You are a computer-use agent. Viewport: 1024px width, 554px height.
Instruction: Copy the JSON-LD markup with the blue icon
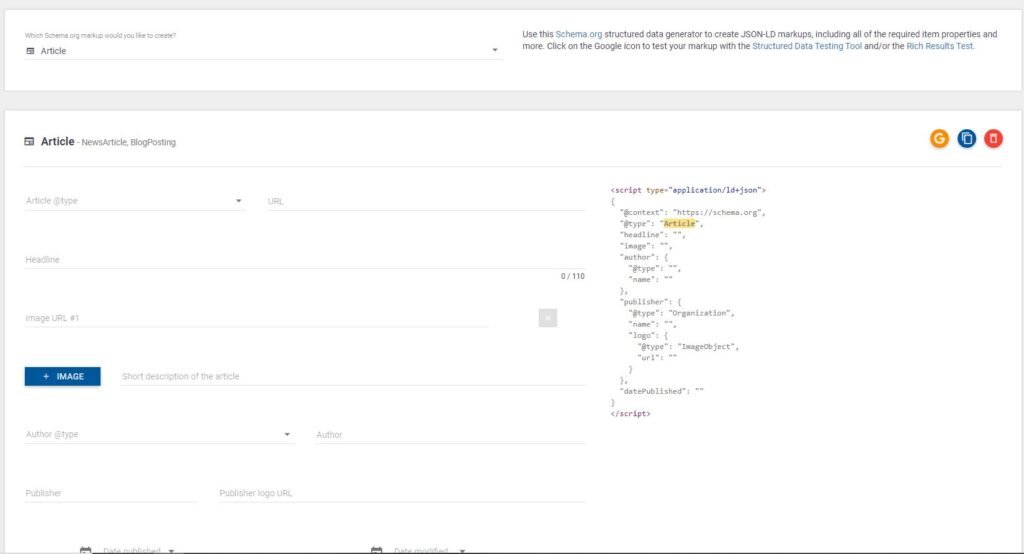point(966,139)
